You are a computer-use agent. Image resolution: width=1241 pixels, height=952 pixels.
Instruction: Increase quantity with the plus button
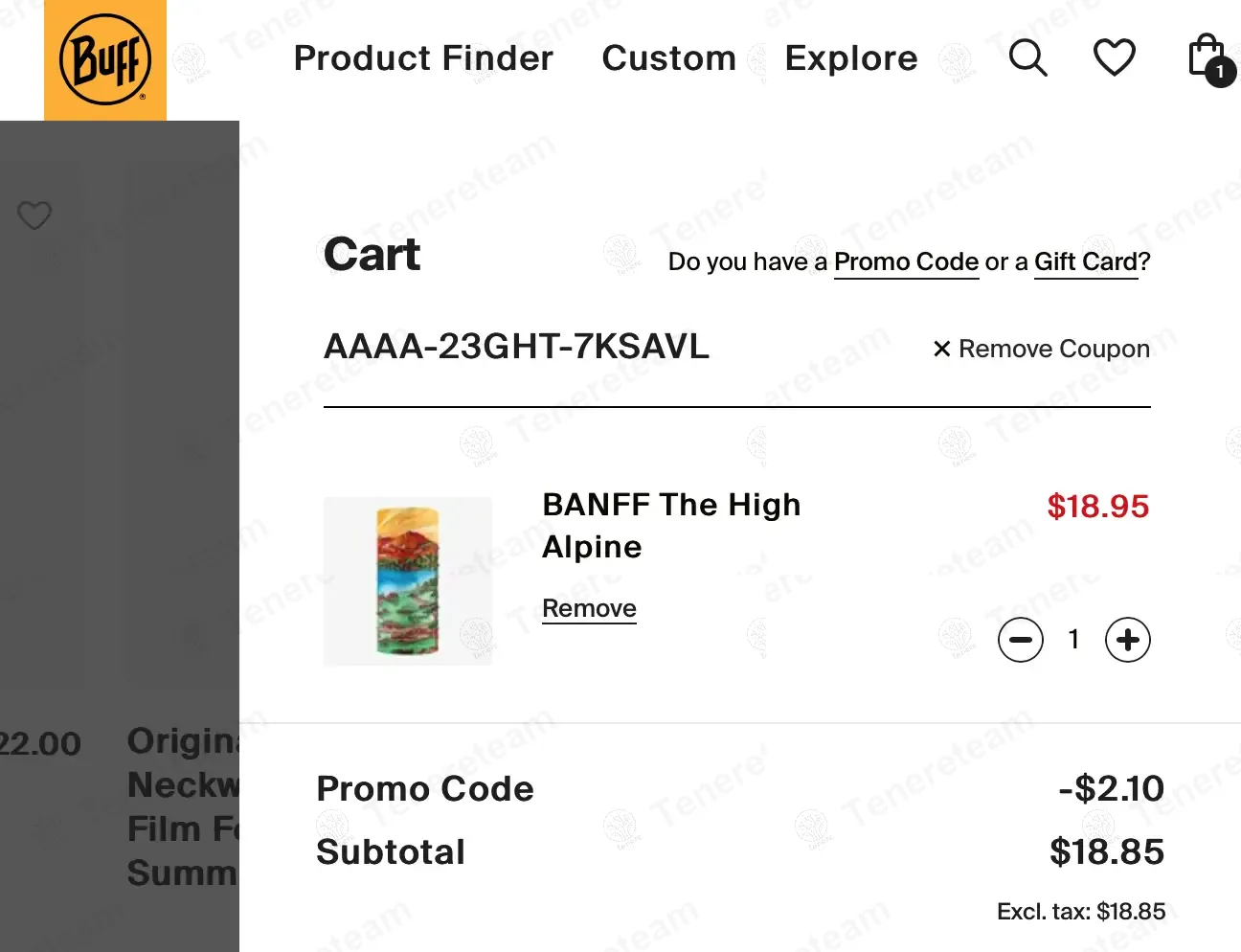pos(1128,640)
